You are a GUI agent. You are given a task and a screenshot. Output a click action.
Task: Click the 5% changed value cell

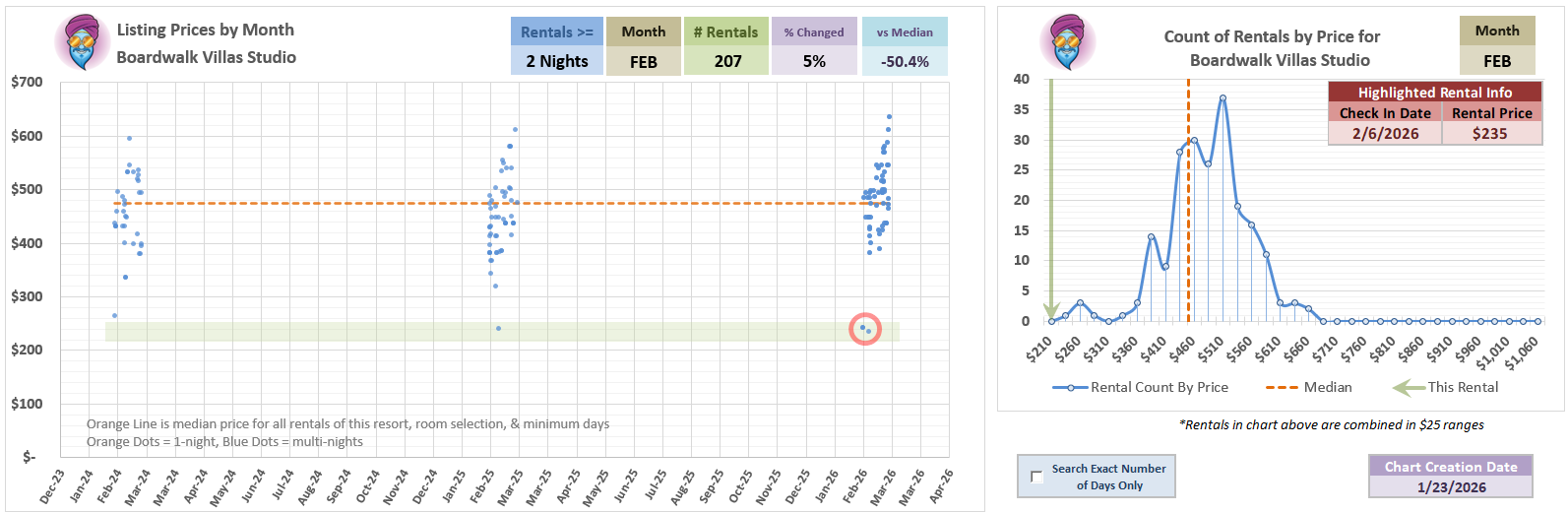(x=813, y=61)
